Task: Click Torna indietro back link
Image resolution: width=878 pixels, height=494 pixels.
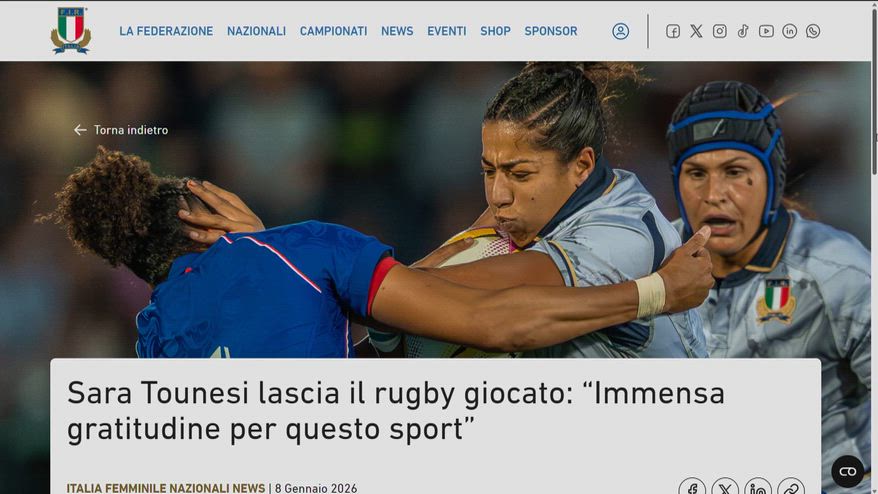Action: point(121,130)
